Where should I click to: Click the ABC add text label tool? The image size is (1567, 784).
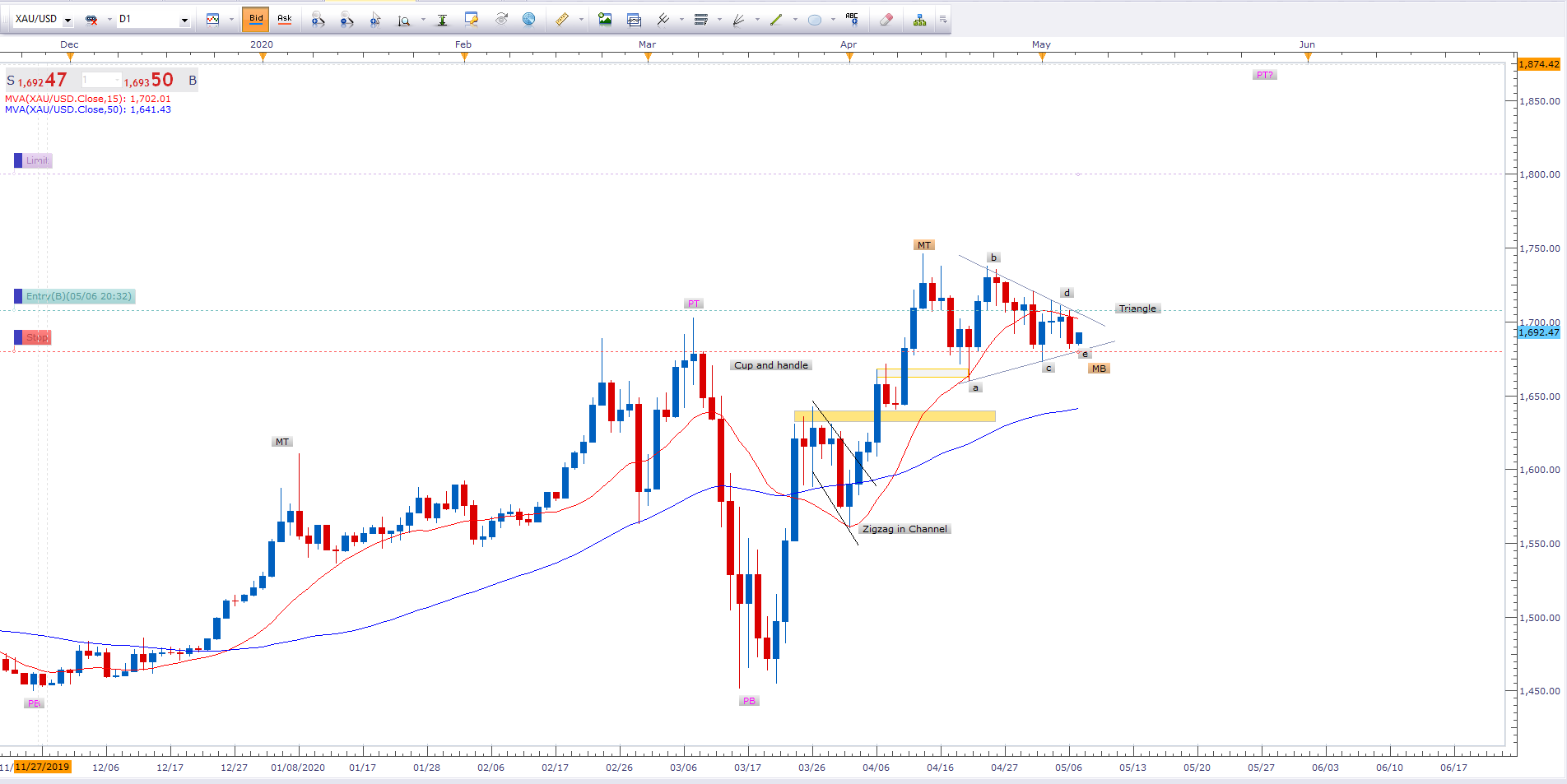click(852, 19)
